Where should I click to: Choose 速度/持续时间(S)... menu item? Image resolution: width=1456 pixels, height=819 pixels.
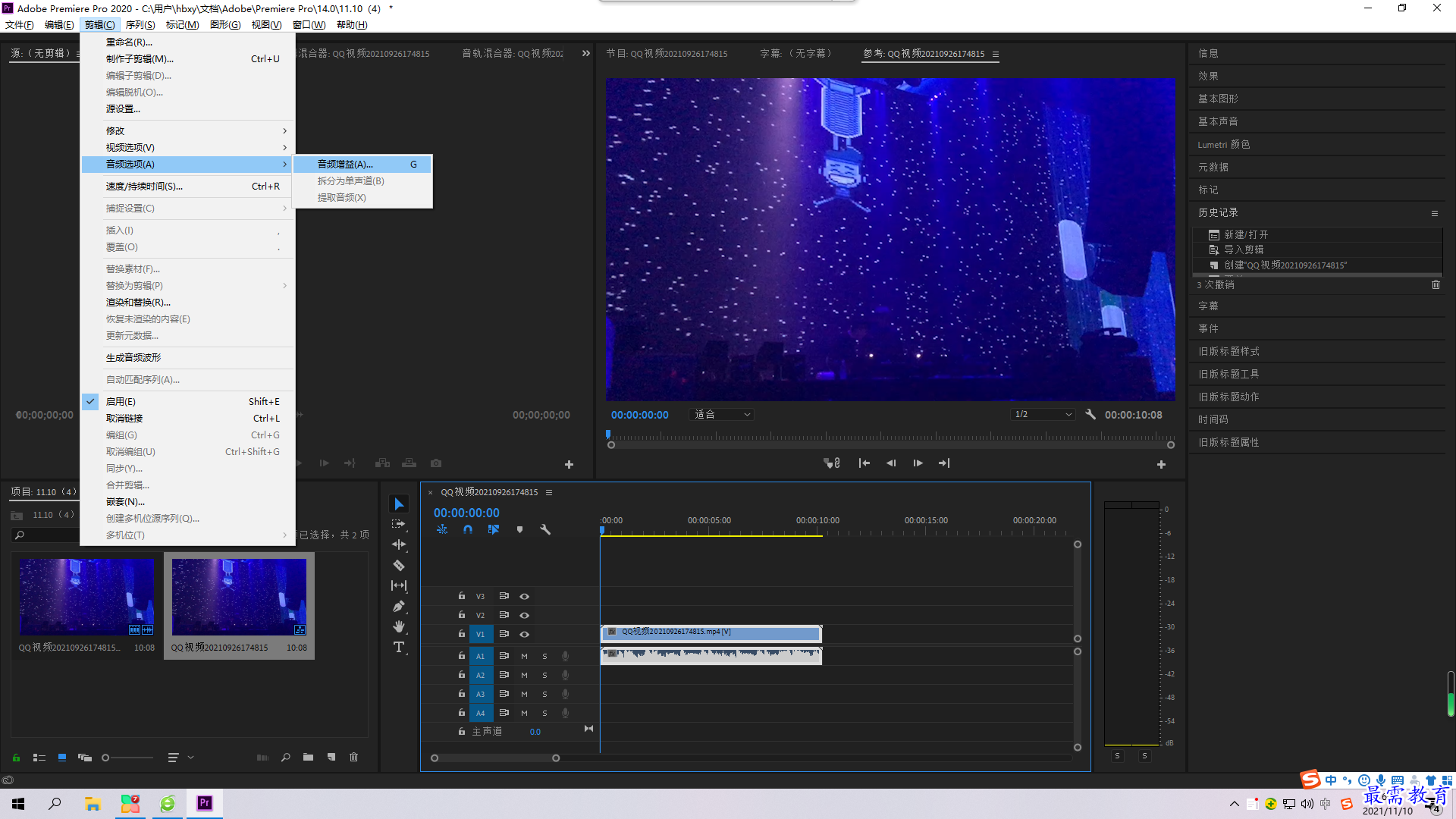[188, 186]
